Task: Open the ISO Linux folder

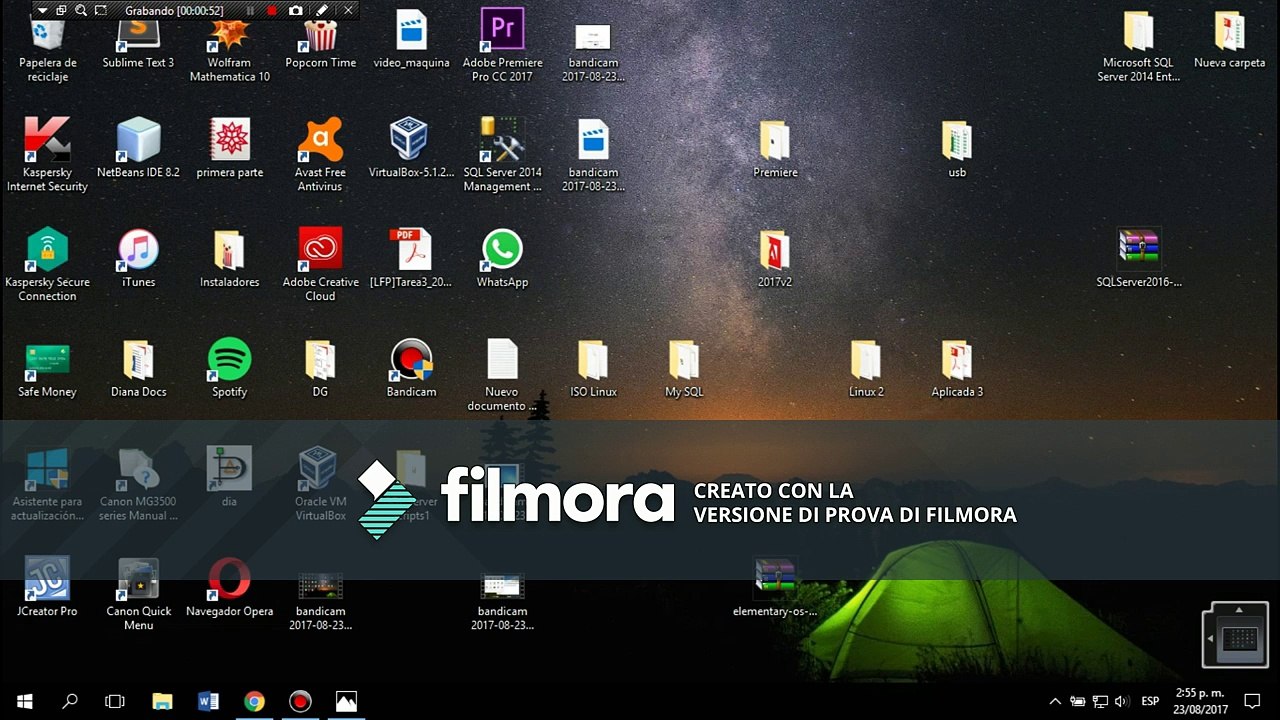Action: pyautogui.click(x=593, y=369)
